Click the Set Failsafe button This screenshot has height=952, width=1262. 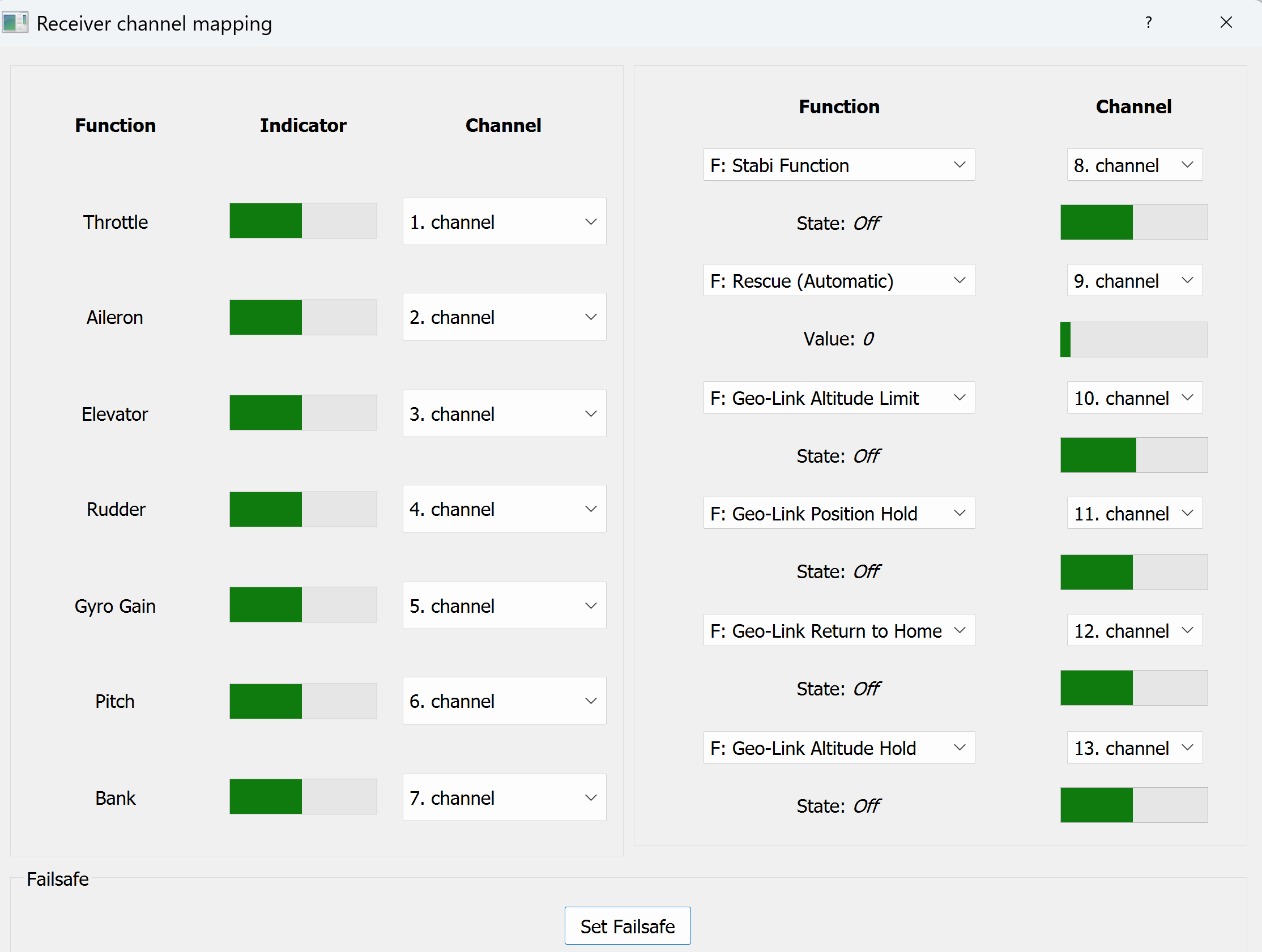[x=627, y=926]
